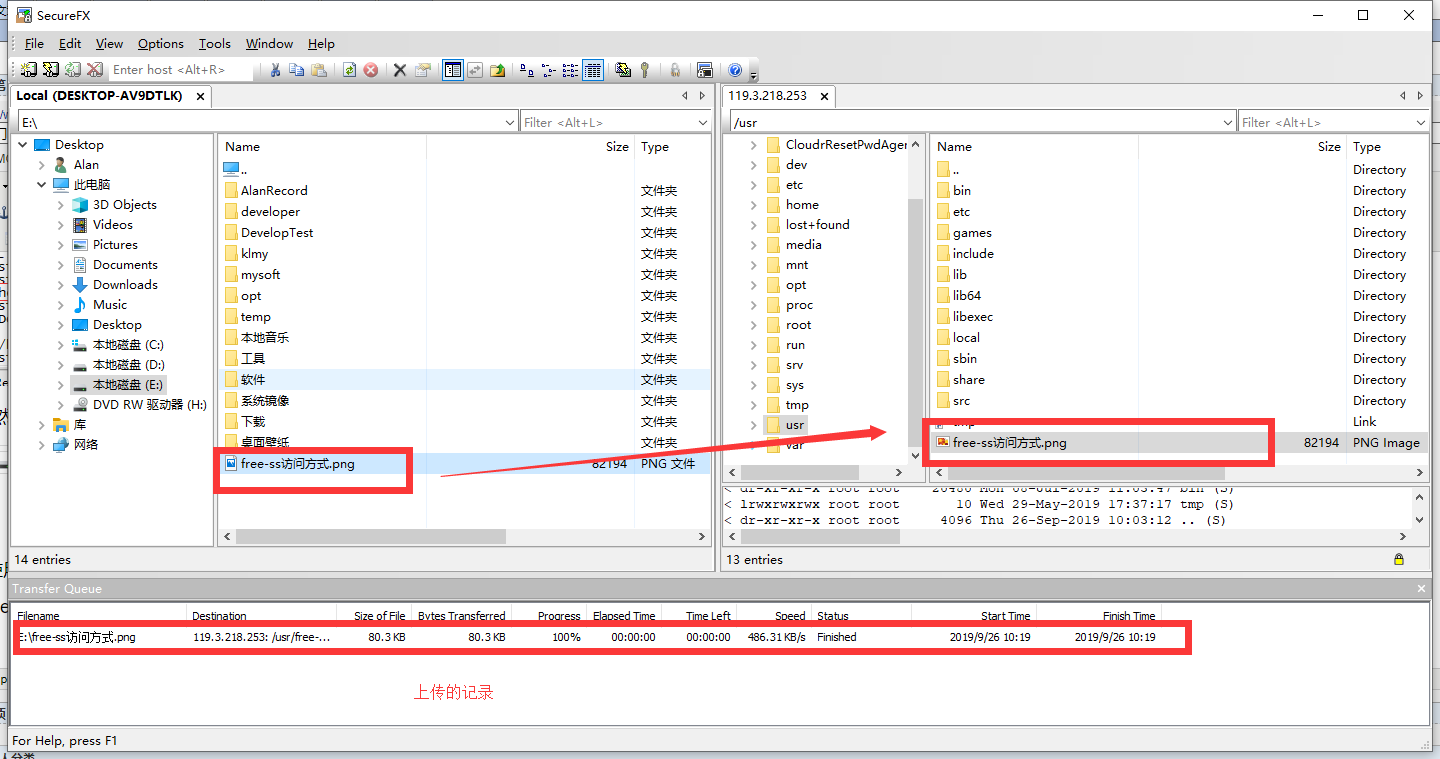Screen dimensions: 1440x759
Task: Switch to Small Icons view
Action: (548, 70)
